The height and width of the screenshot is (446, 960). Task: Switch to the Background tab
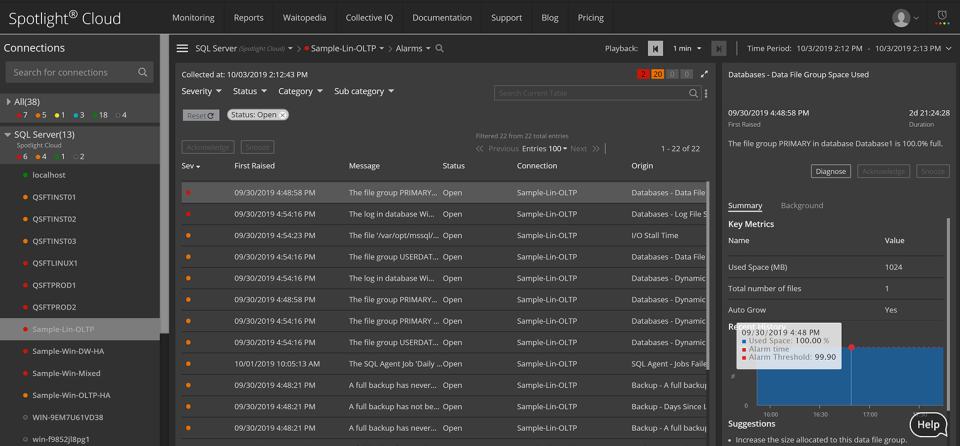(802, 206)
